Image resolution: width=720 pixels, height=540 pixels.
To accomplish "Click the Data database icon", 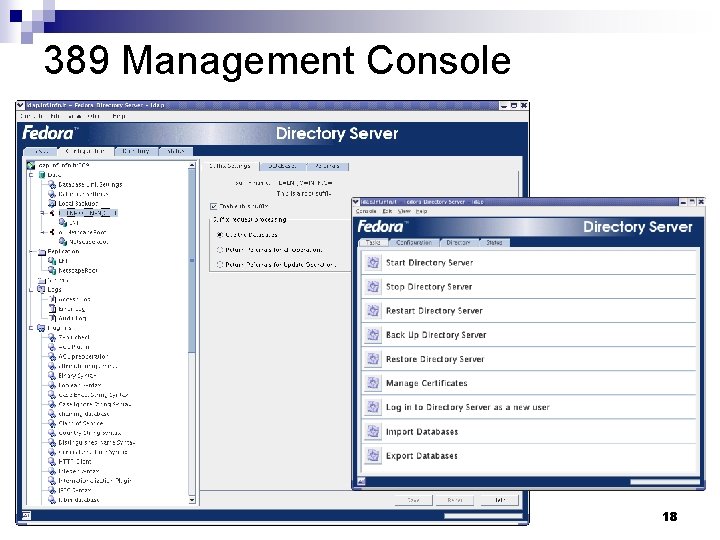I will (x=42, y=175).
